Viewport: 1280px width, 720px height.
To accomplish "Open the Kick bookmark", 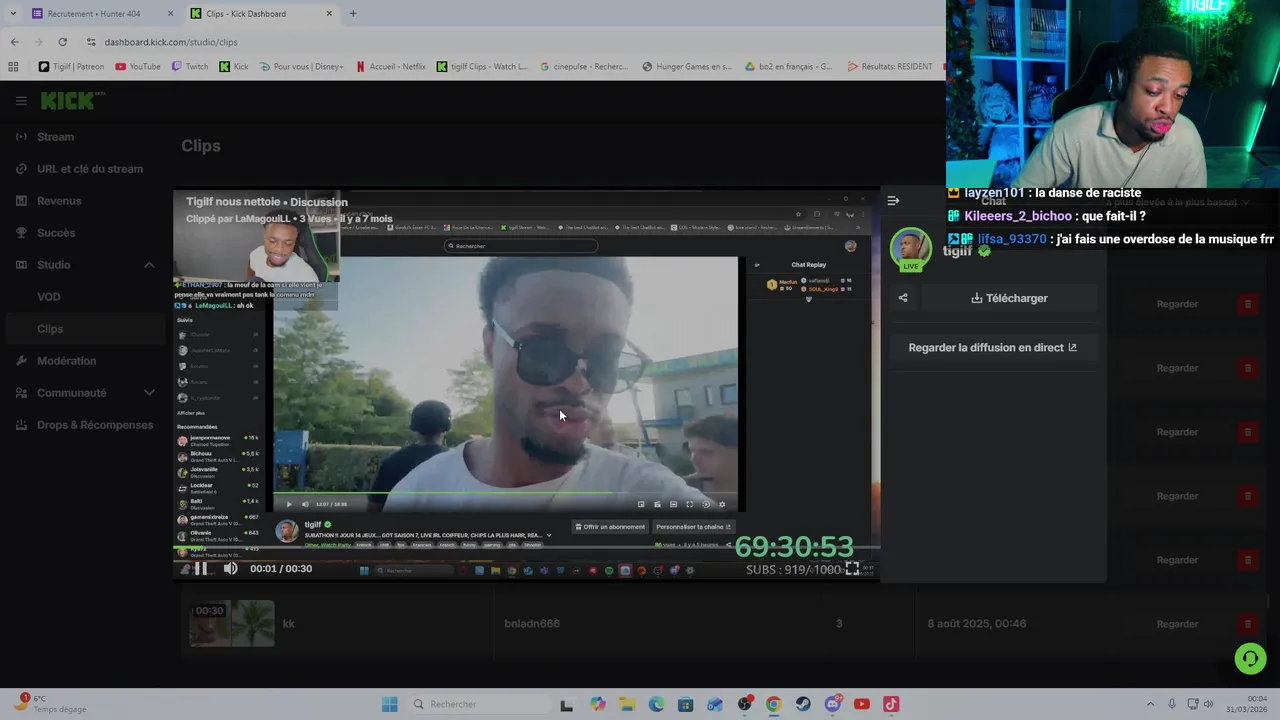I will click(234, 67).
